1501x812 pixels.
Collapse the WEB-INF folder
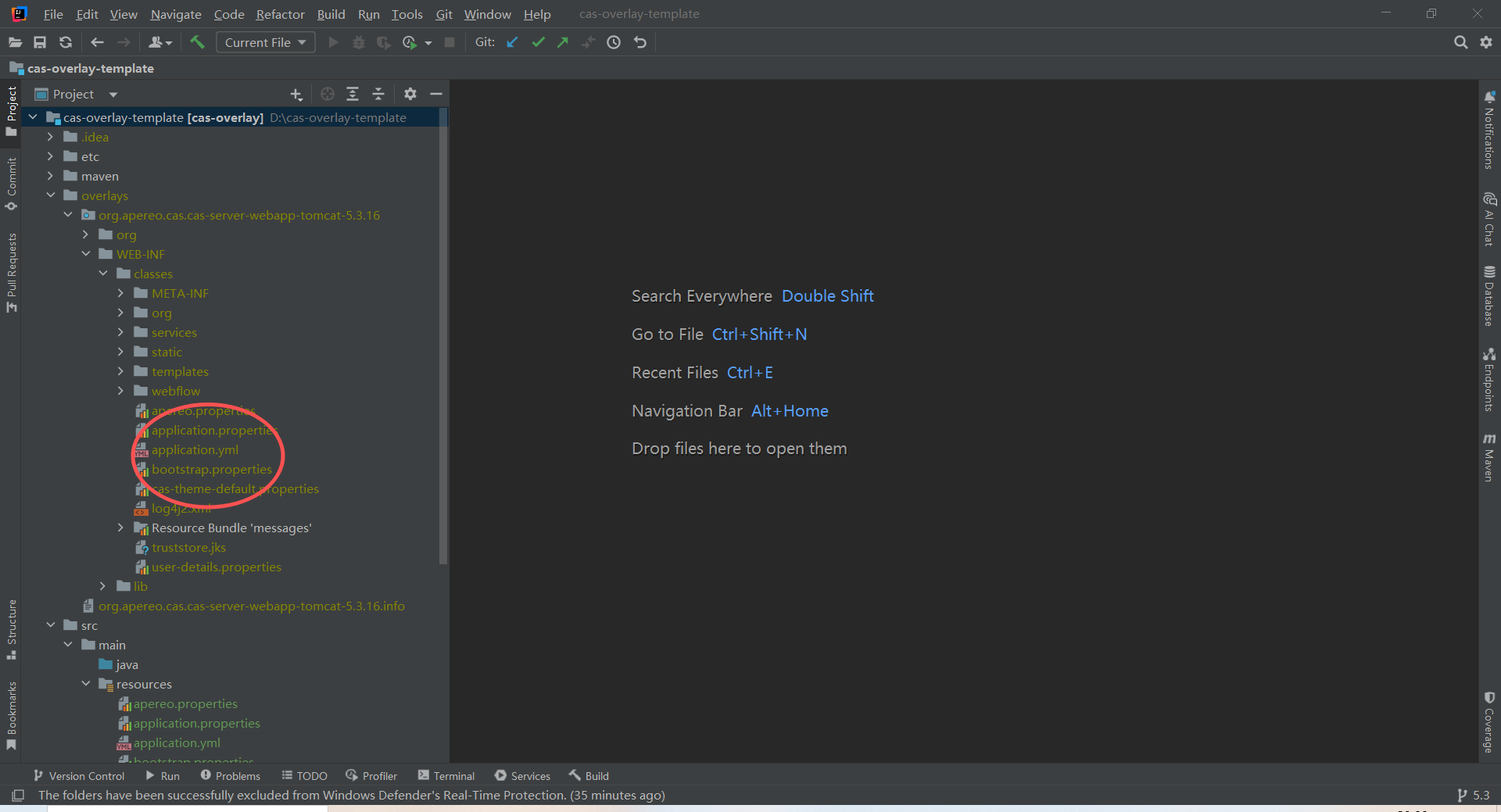85,254
